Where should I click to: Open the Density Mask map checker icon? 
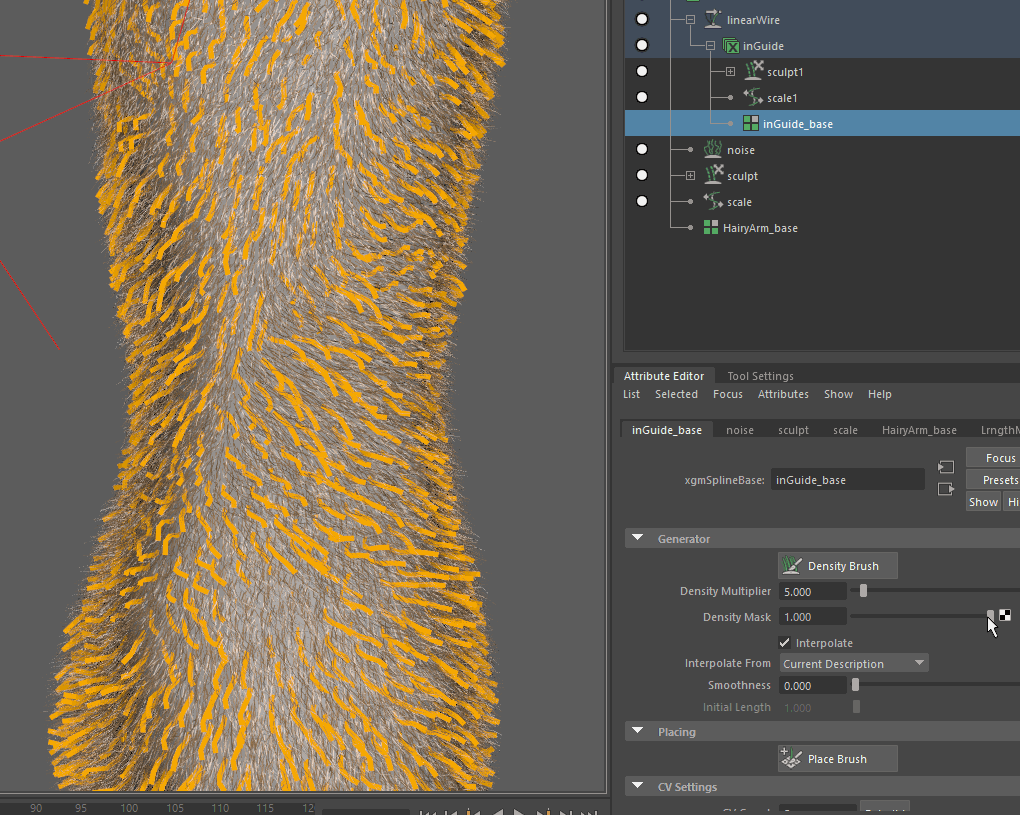pos(1003,616)
